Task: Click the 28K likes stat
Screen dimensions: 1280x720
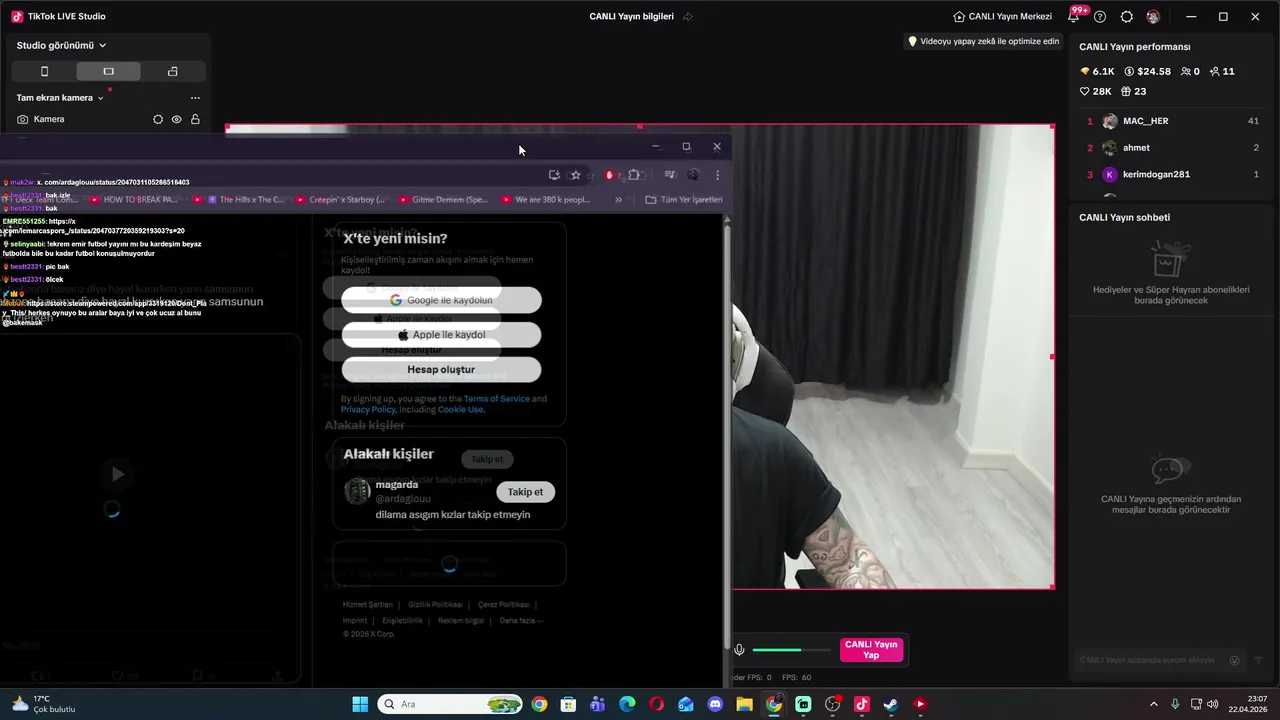Action: tap(1096, 91)
